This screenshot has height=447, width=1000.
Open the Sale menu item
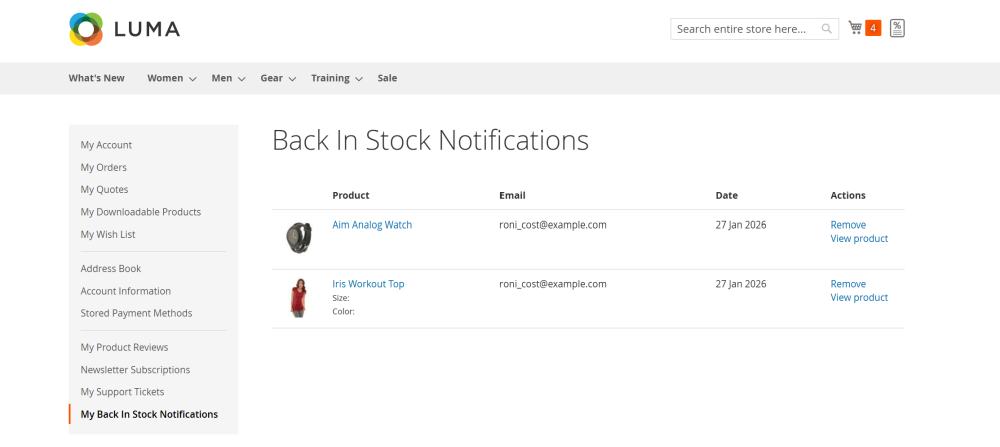tap(387, 78)
